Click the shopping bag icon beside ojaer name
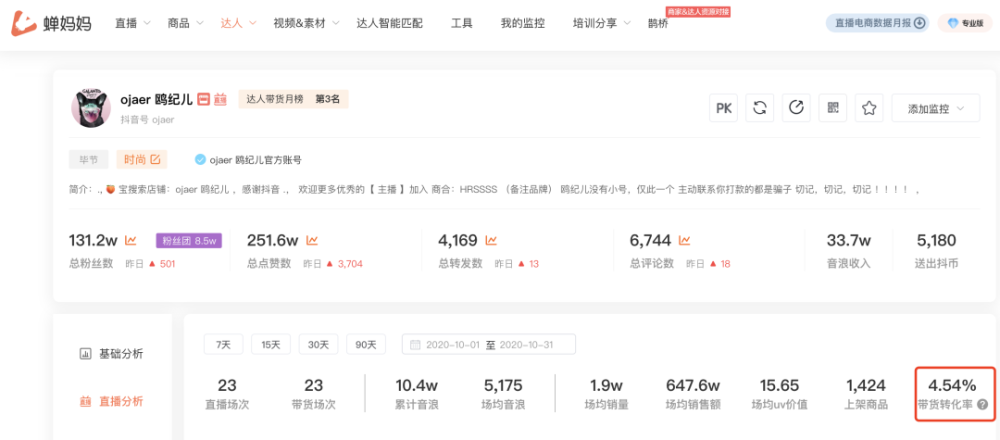Screen dimensions: 1000x440 pyautogui.click(x=220, y=99)
